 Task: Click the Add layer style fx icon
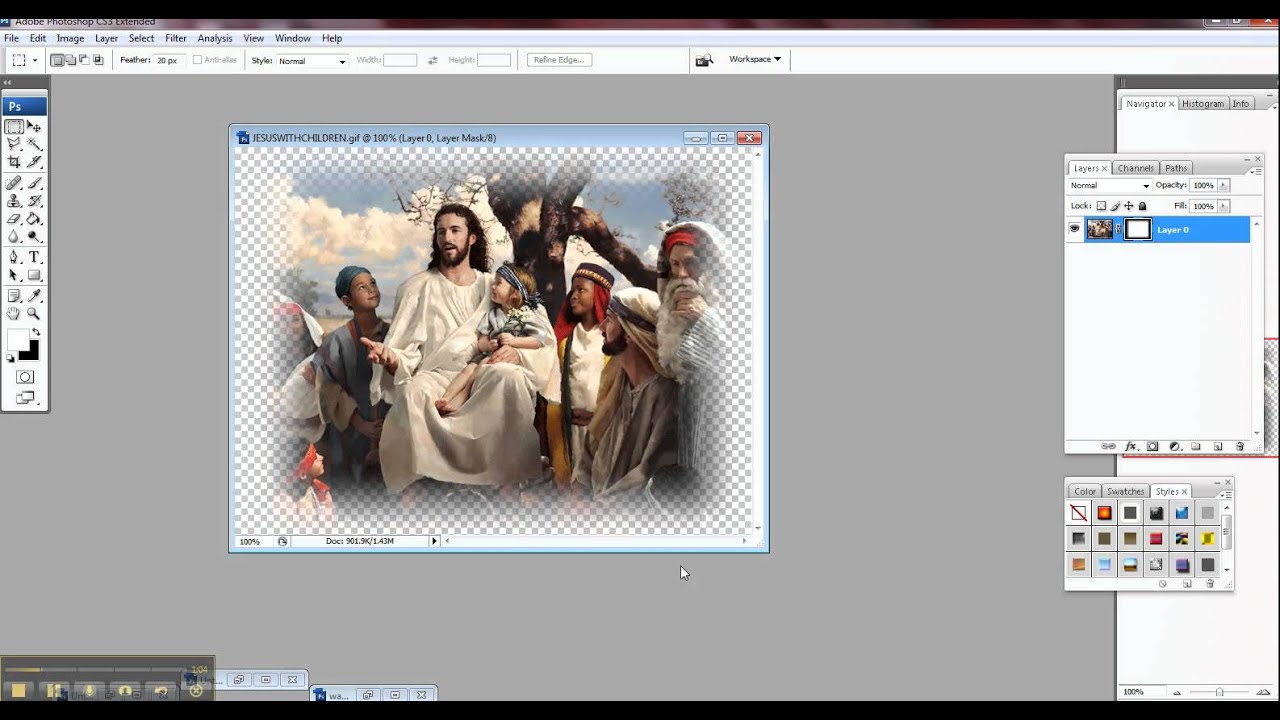pos(1131,446)
